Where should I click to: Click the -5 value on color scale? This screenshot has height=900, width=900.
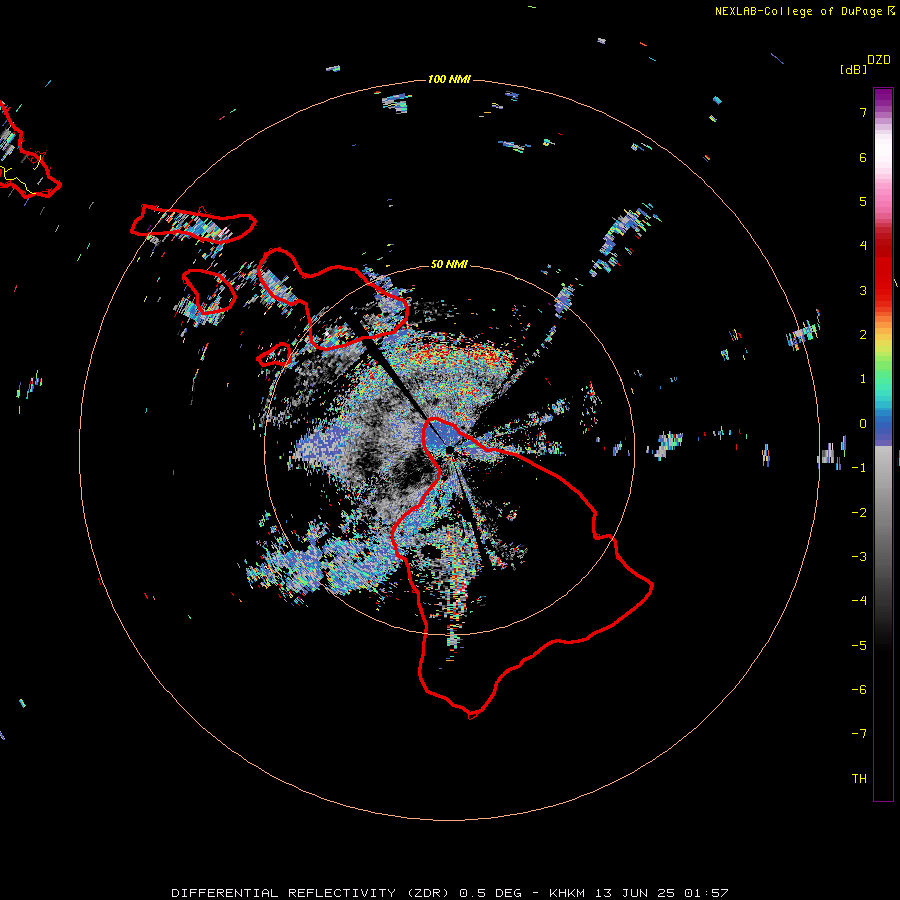point(859,646)
